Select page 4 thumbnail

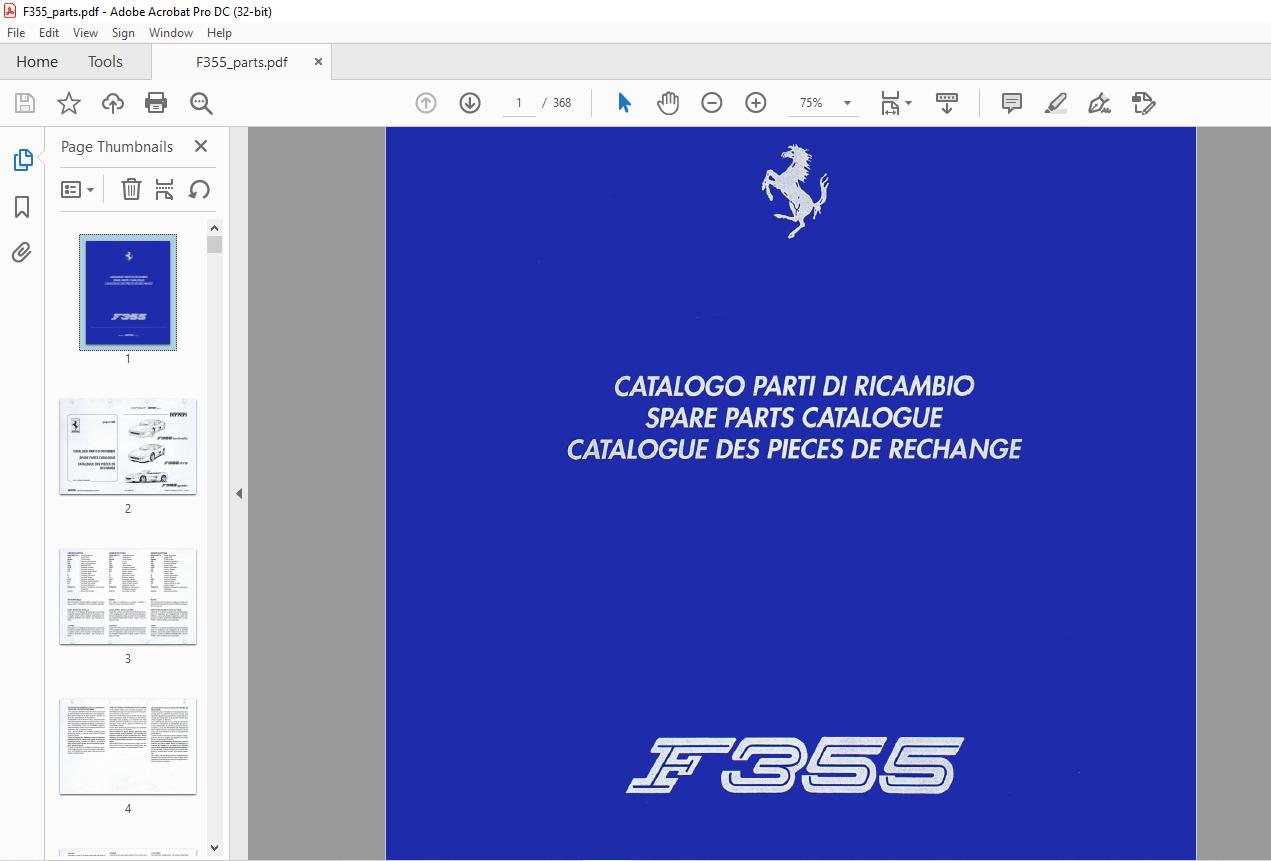(128, 746)
